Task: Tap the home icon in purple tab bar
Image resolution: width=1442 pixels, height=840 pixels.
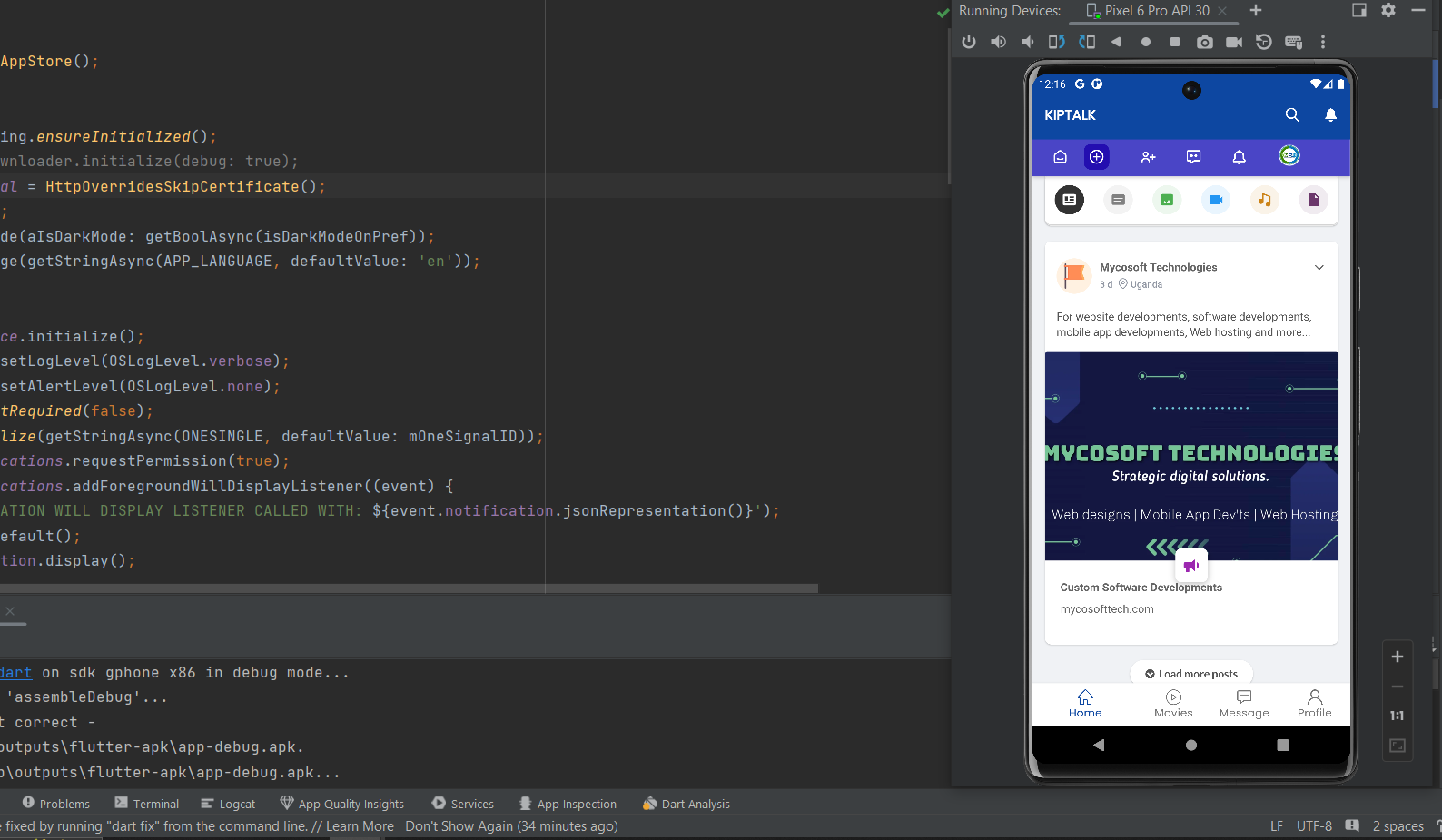Action: [1060, 157]
